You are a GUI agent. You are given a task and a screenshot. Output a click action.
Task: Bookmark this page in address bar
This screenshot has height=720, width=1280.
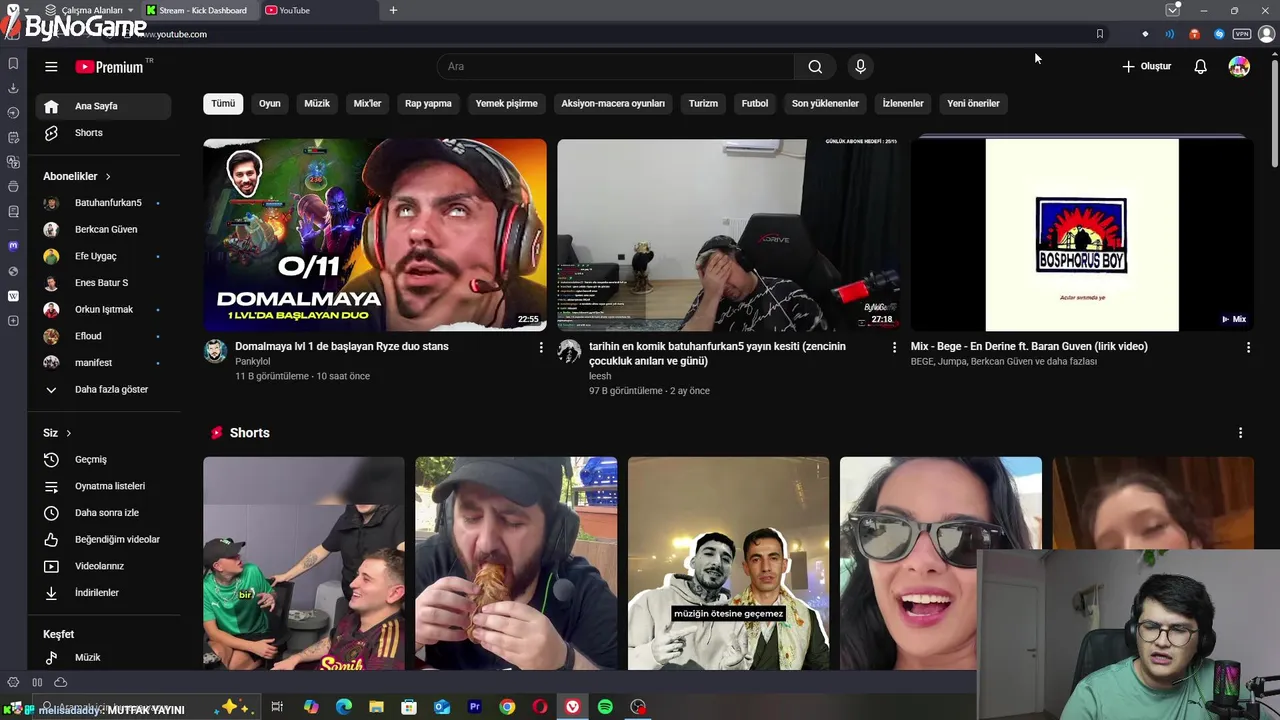click(1099, 34)
